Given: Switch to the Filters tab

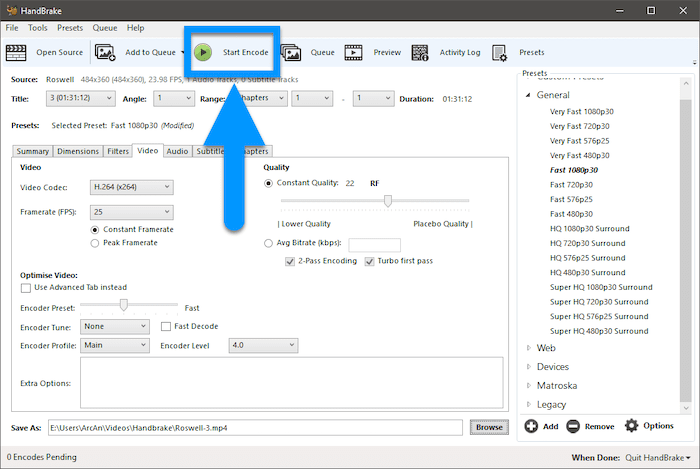Looking at the screenshot, I should [118, 151].
